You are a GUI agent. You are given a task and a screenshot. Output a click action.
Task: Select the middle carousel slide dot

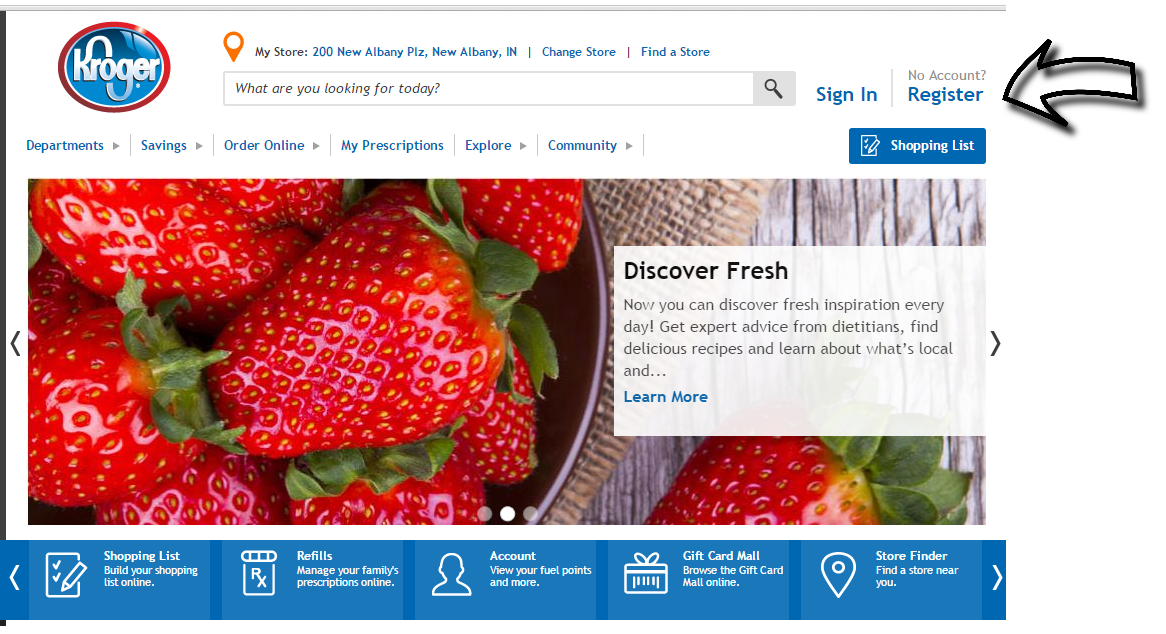[x=507, y=514]
